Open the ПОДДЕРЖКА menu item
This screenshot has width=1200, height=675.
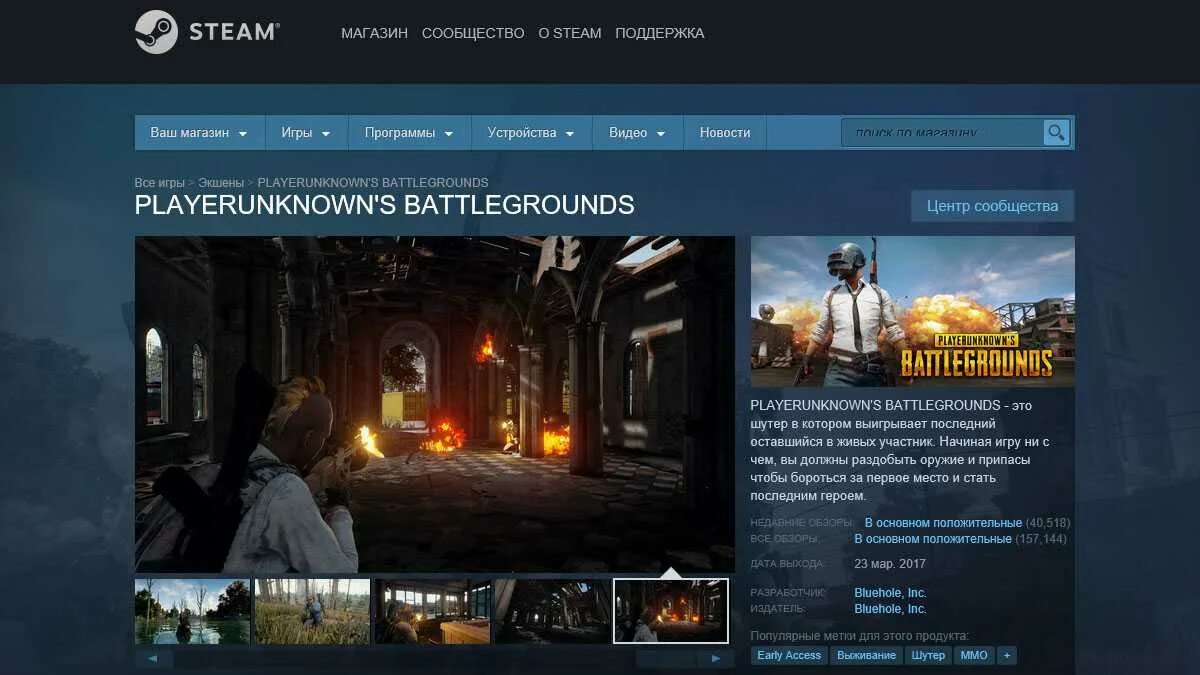pos(660,33)
